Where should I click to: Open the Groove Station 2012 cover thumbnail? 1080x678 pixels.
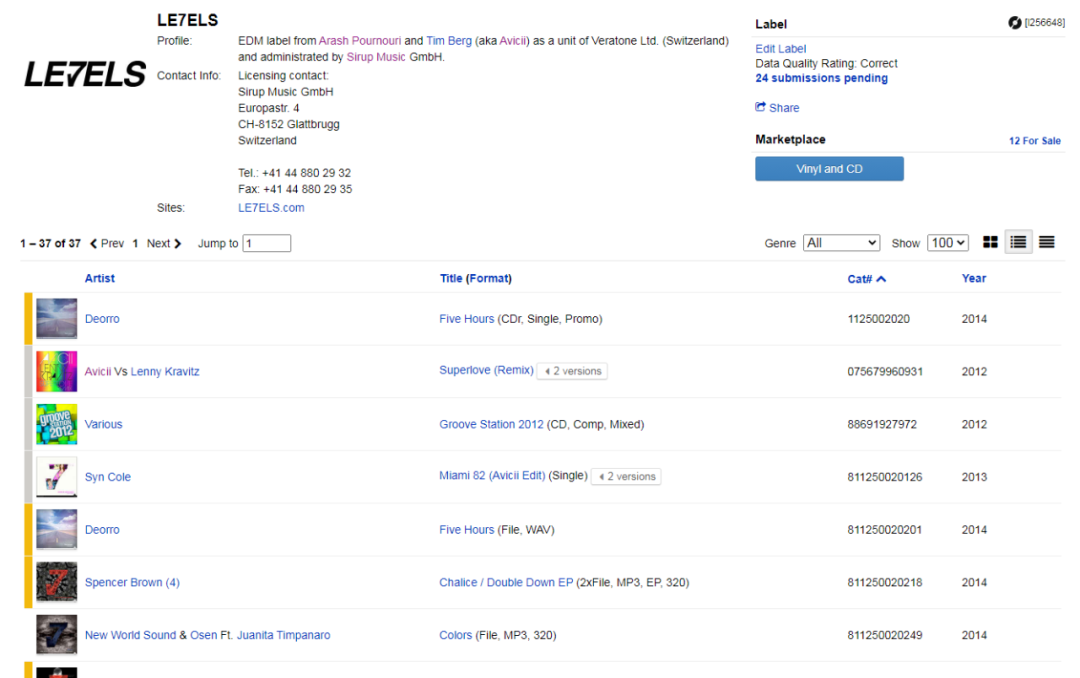(x=56, y=424)
